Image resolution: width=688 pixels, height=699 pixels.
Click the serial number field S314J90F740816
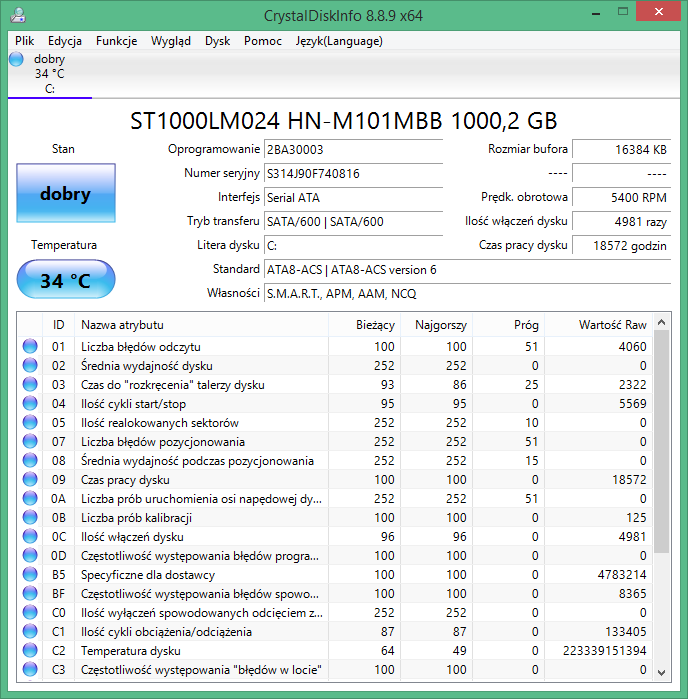(x=353, y=173)
